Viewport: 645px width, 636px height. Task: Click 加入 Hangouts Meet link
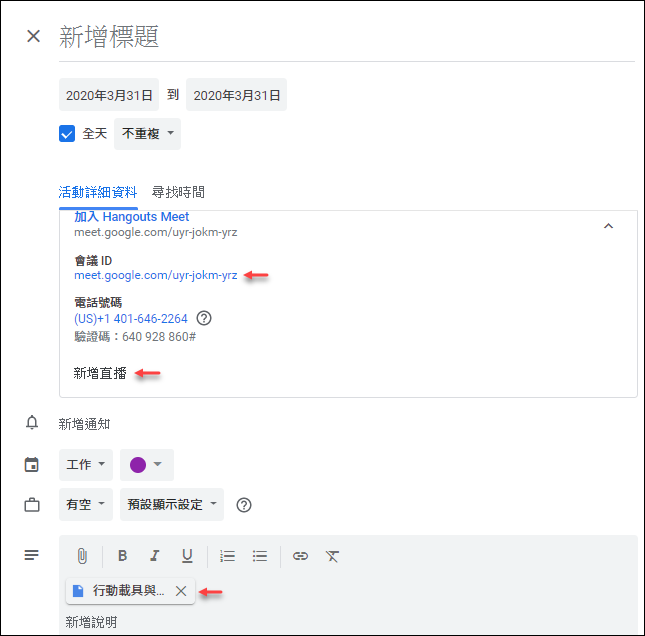(x=132, y=217)
